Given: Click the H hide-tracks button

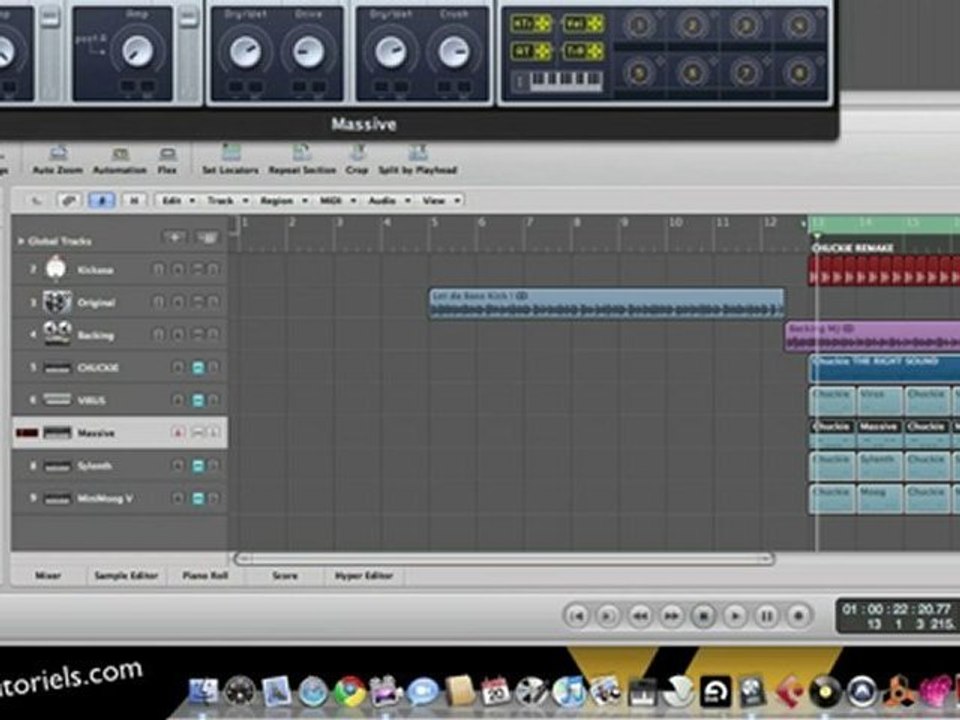Looking at the screenshot, I should point(134,200).
